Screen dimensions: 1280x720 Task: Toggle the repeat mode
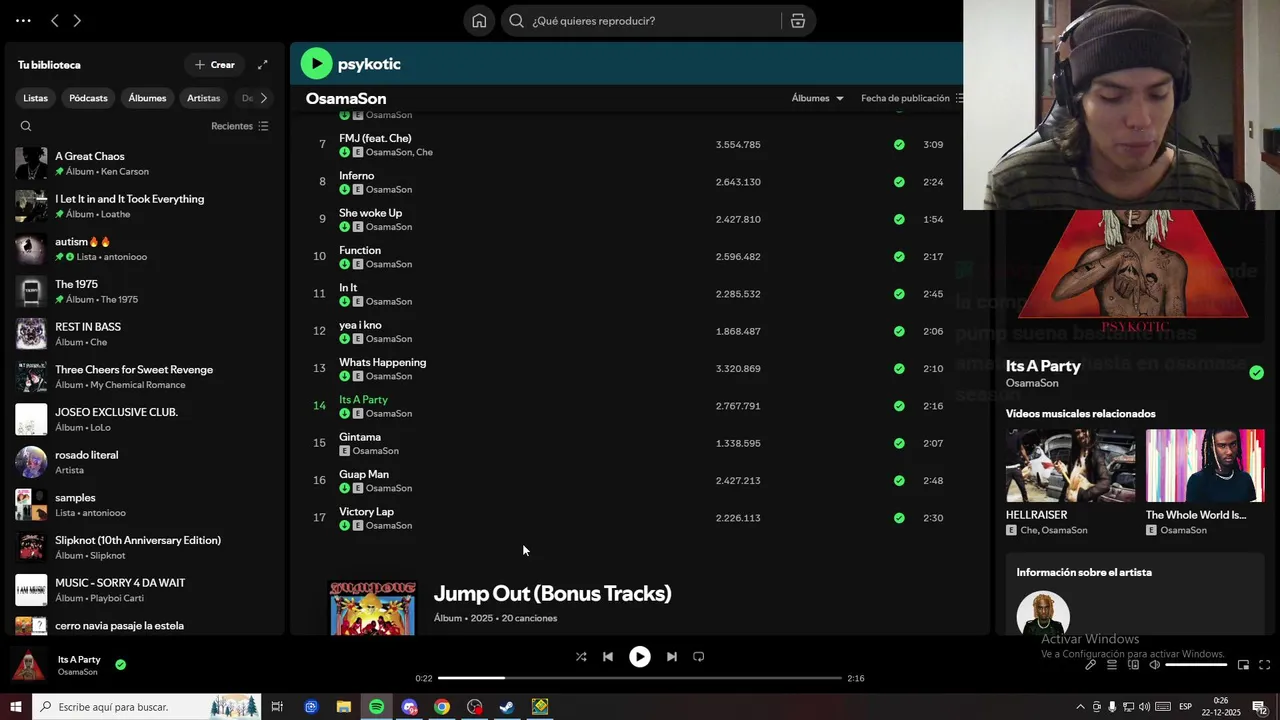point(699,657)
